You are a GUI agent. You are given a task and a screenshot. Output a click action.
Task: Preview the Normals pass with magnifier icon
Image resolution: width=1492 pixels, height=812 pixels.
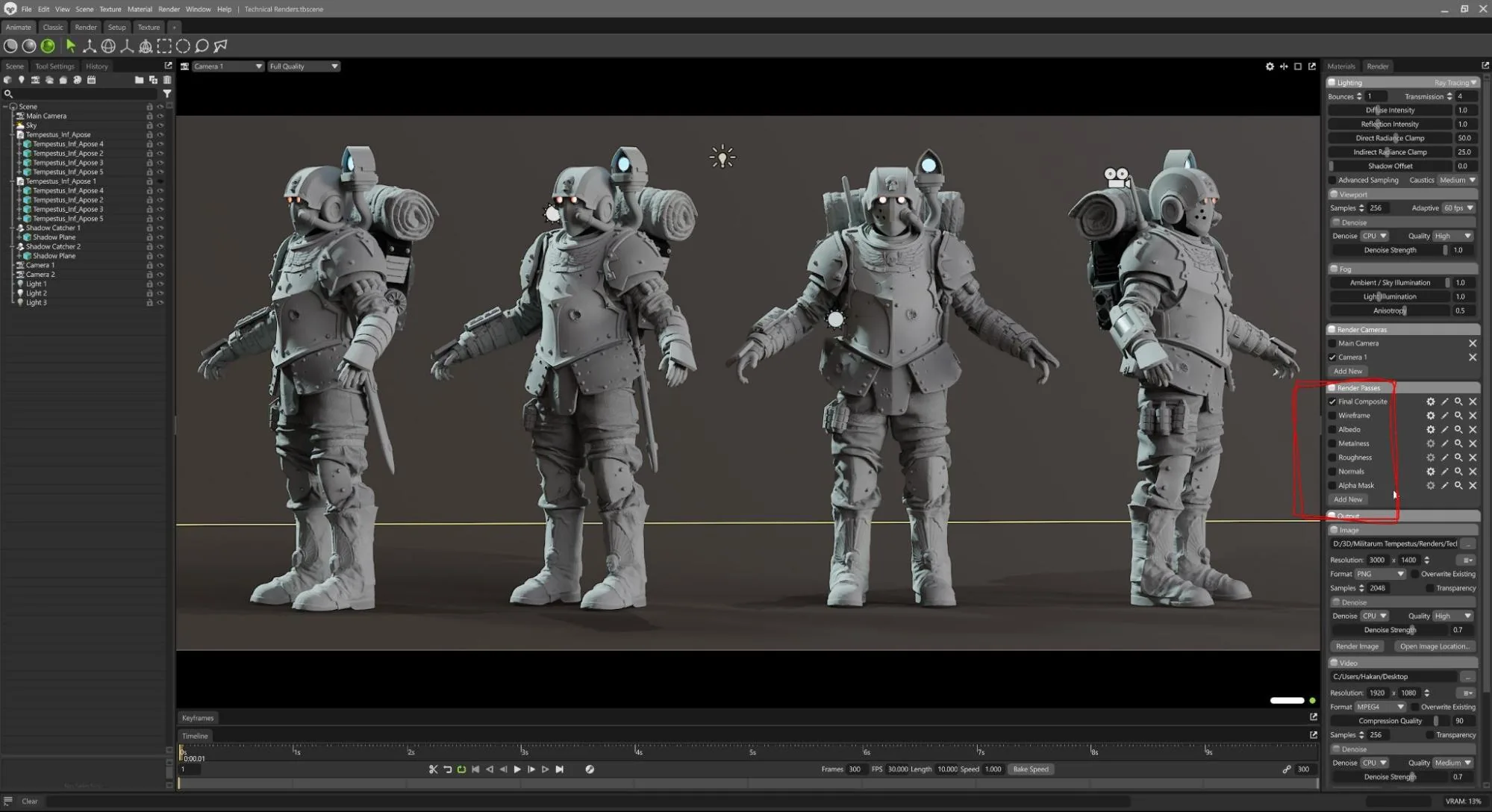1458,472
